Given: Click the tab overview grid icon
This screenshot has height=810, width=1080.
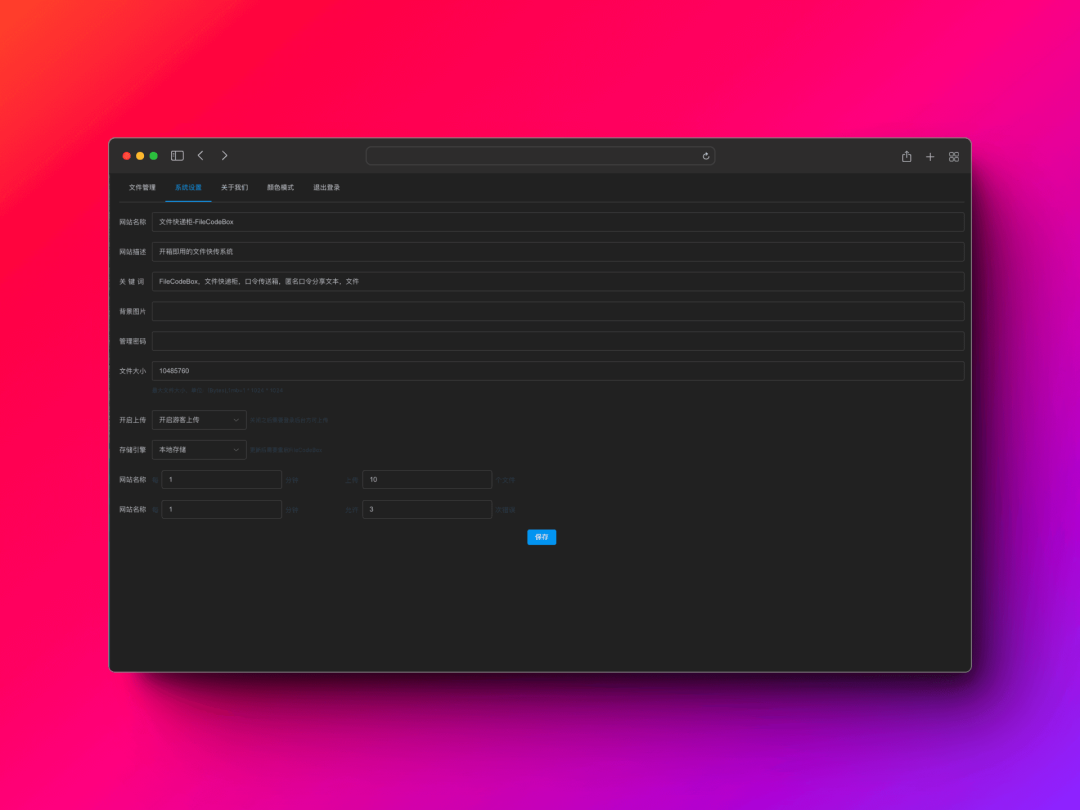Looking at the screenshot, I should point(953,156).
